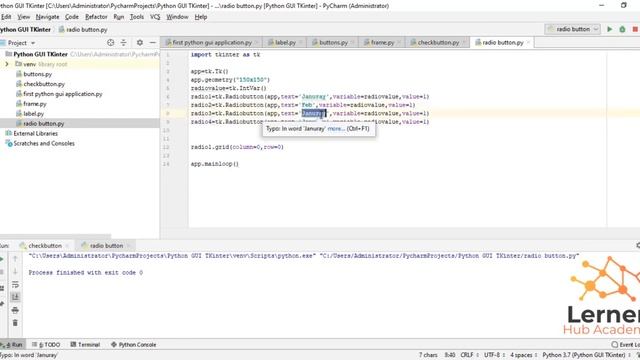Close the checkbutton.py editor tab

point(464,42)
